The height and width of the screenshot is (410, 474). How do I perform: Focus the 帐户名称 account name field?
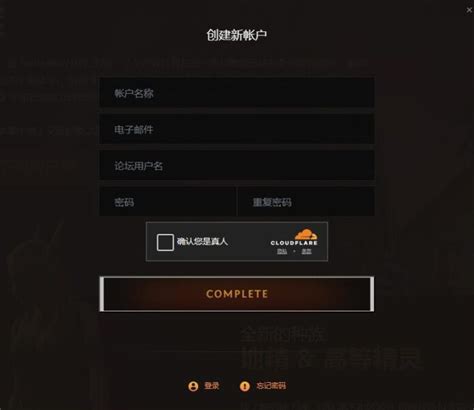point(237,93)
